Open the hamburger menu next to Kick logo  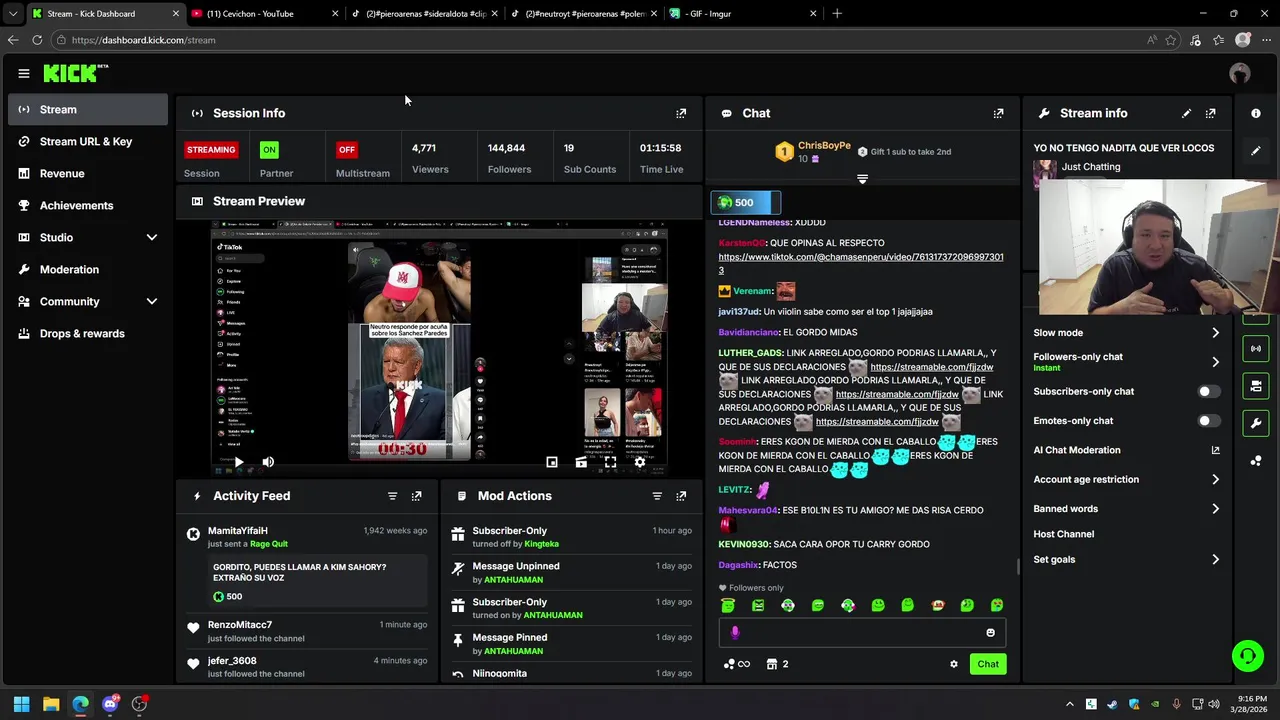pyautogui.click(x=24, y=73)
